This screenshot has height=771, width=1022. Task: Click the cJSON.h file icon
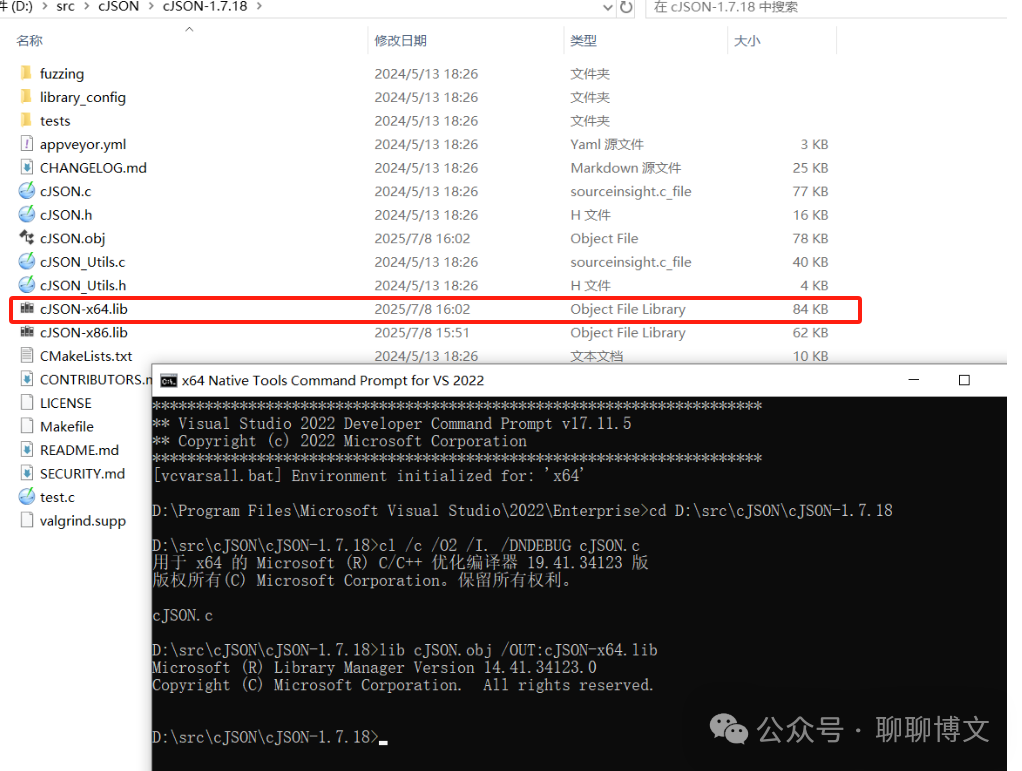[27, 214]
